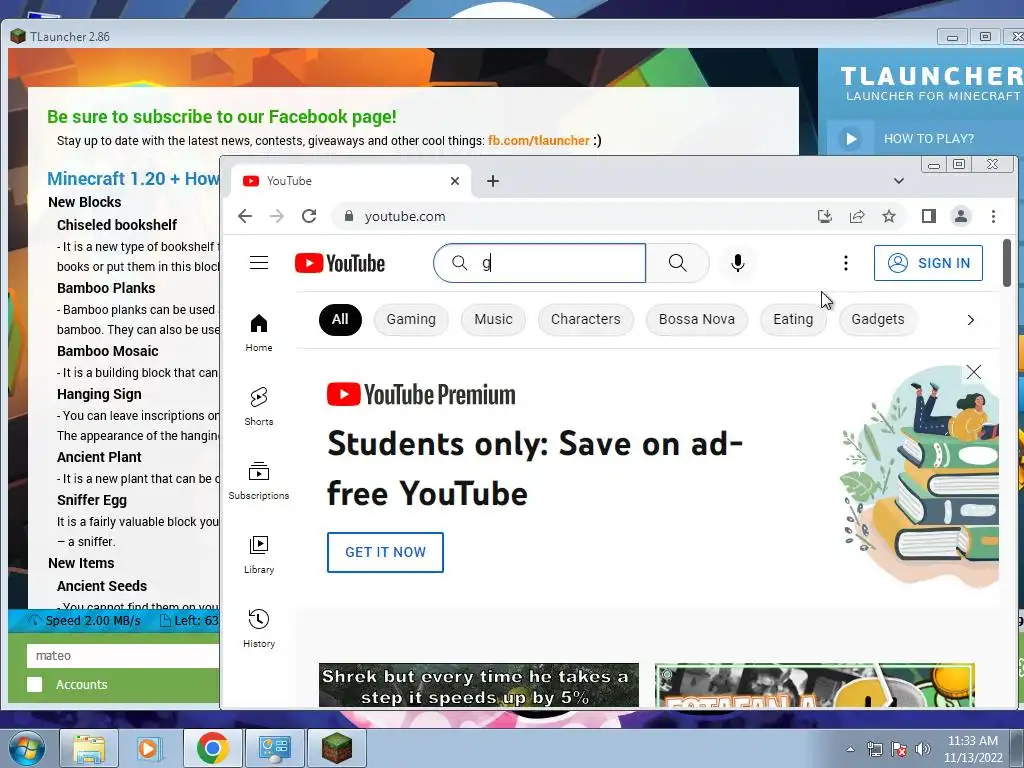
Task: Click the network tray icon
Action: click(874, 749)
